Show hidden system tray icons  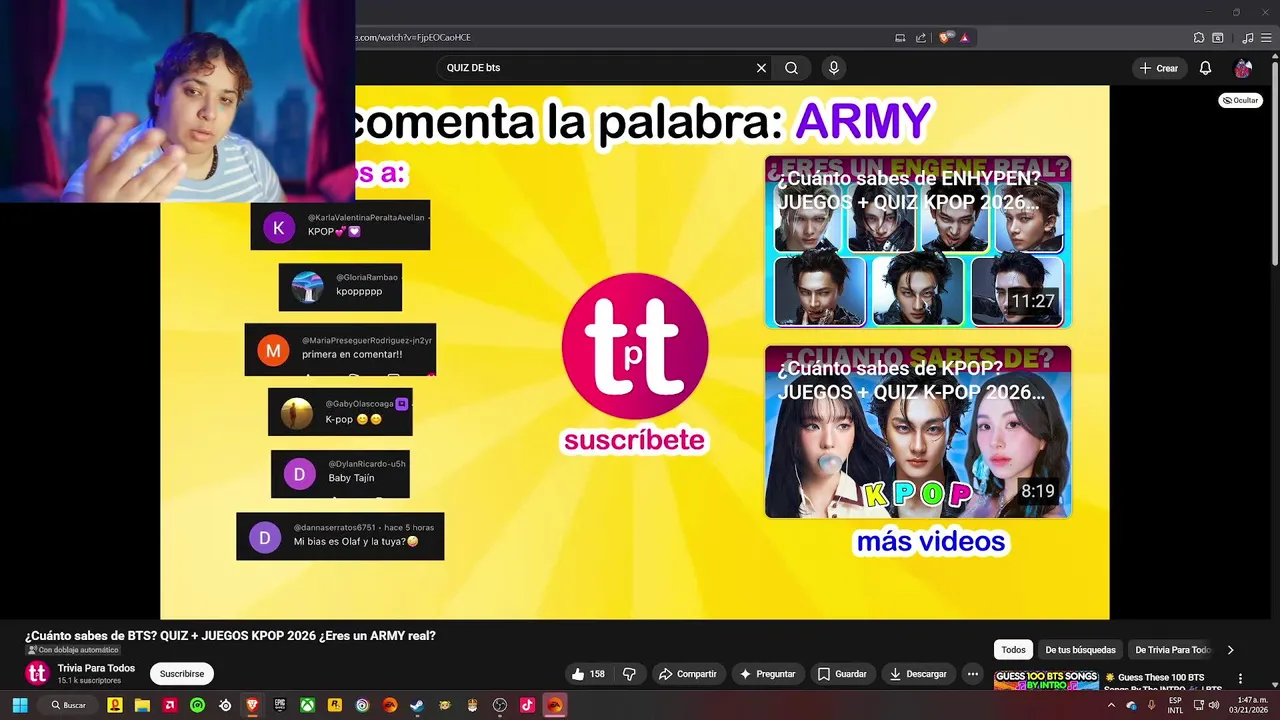point(1111,705)
